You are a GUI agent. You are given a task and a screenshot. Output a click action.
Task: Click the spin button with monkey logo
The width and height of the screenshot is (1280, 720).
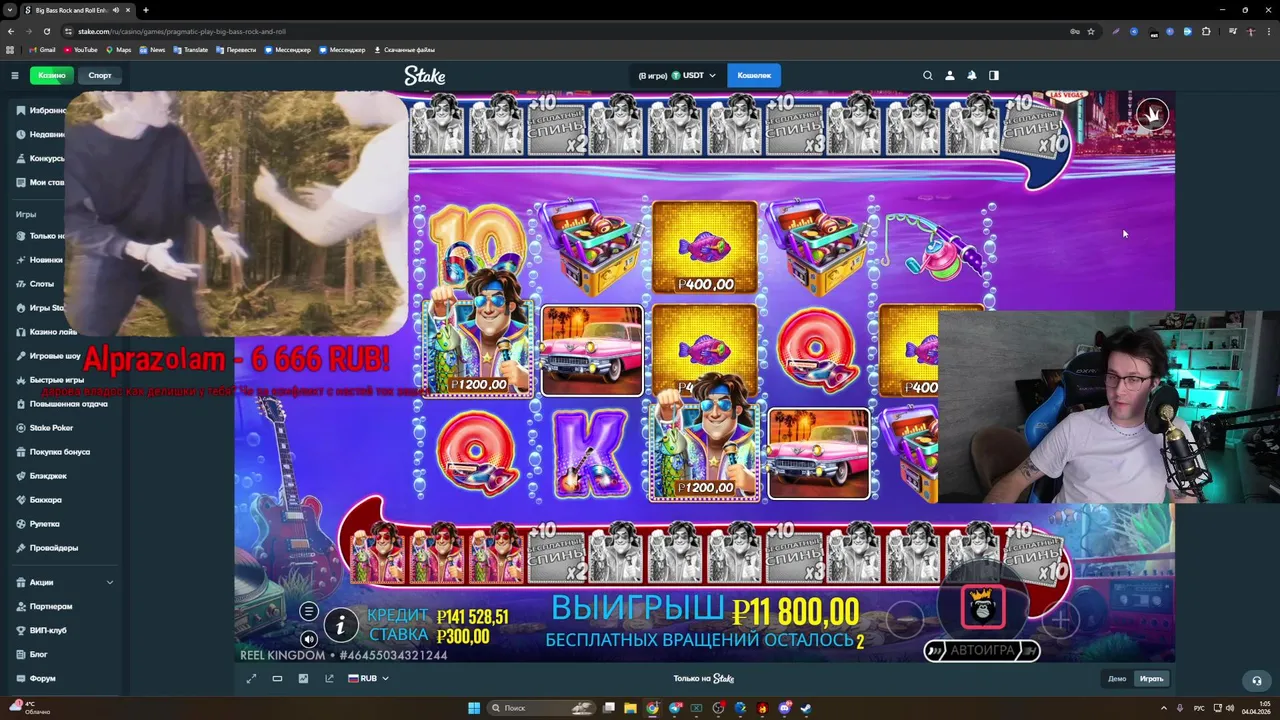[983, 607]
